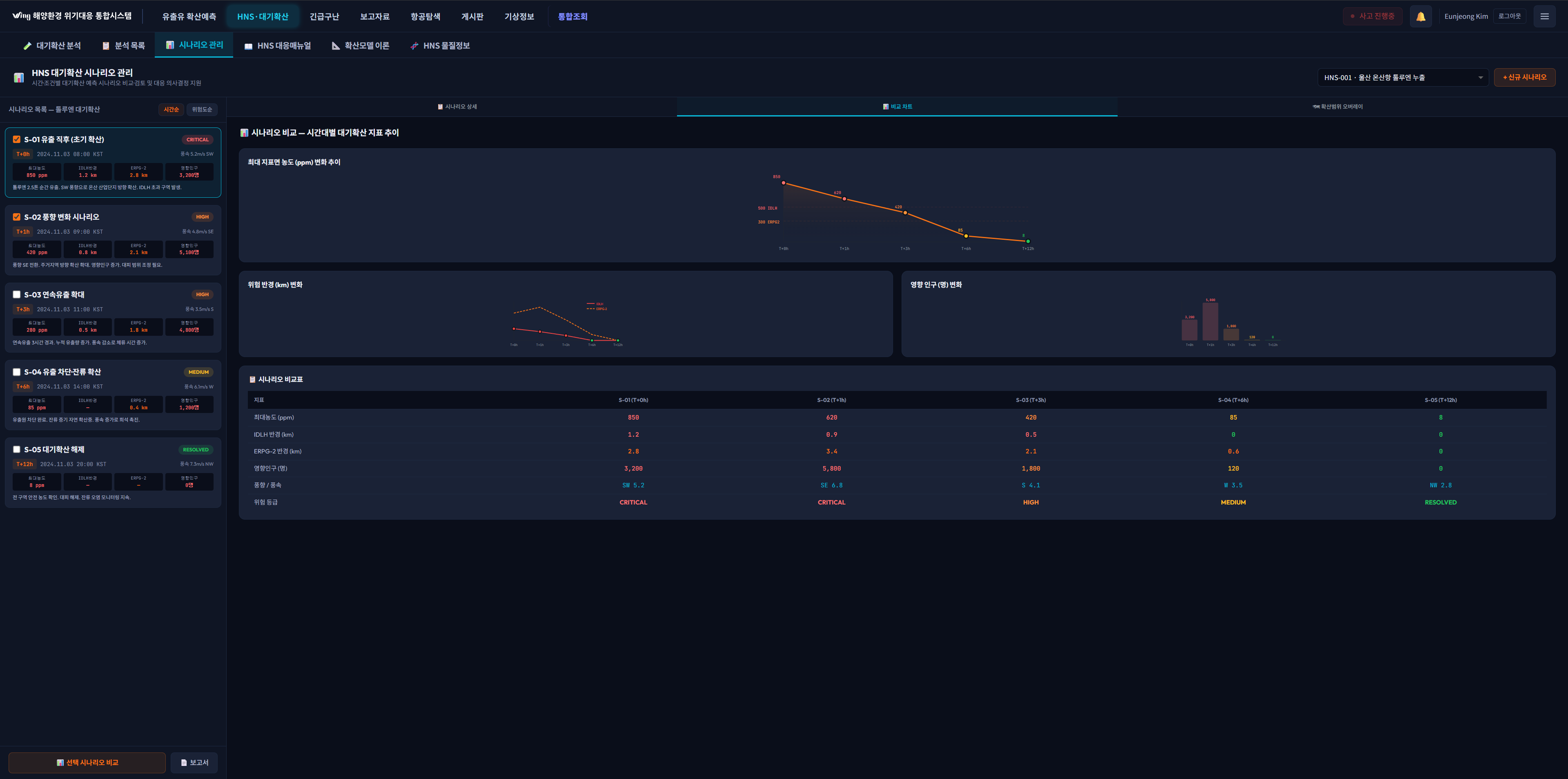Uncheck S-01 유출 직후 scenario checkbox

(x=16, y=139)
